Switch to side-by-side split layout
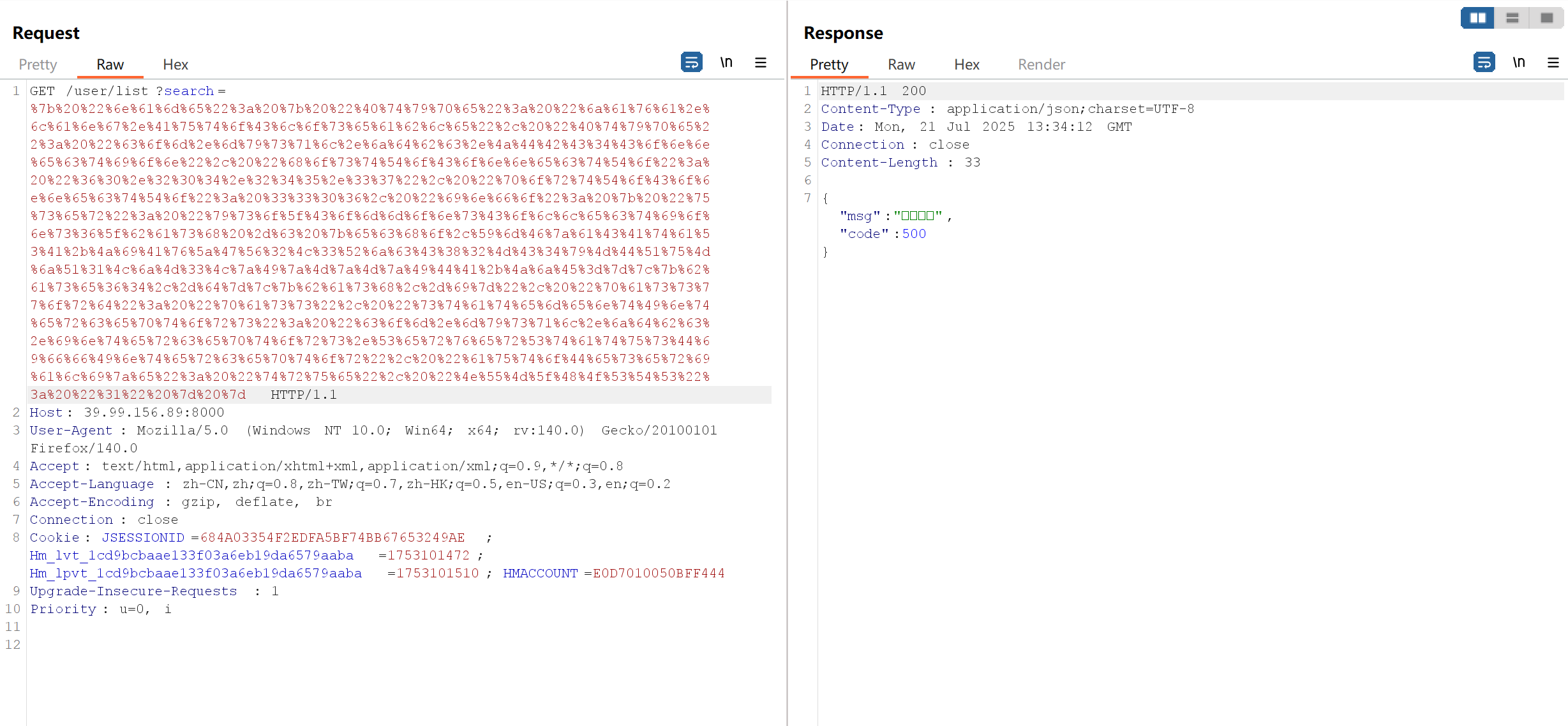 pyautogui.click(x=1477, y=18)
